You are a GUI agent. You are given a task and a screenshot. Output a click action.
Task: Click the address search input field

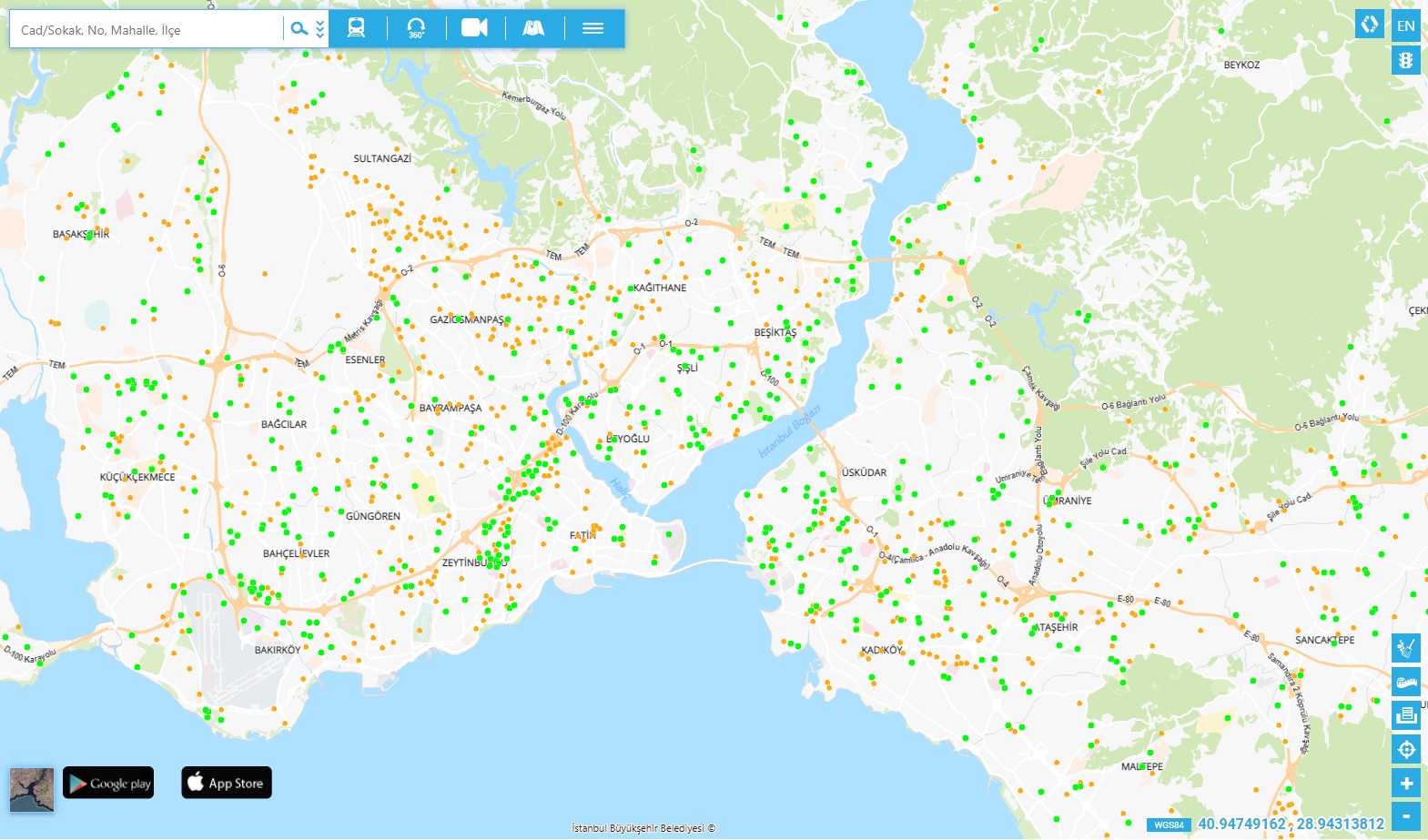click(146, 30)
